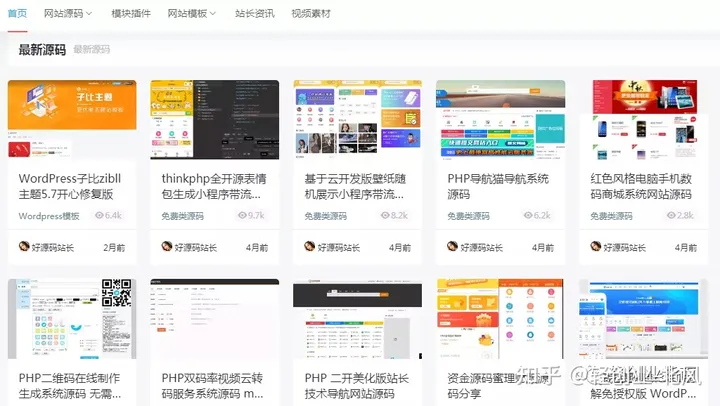Open the 模块插件 menu item
The width and height of the screenshot is (720, 406).
129,14
